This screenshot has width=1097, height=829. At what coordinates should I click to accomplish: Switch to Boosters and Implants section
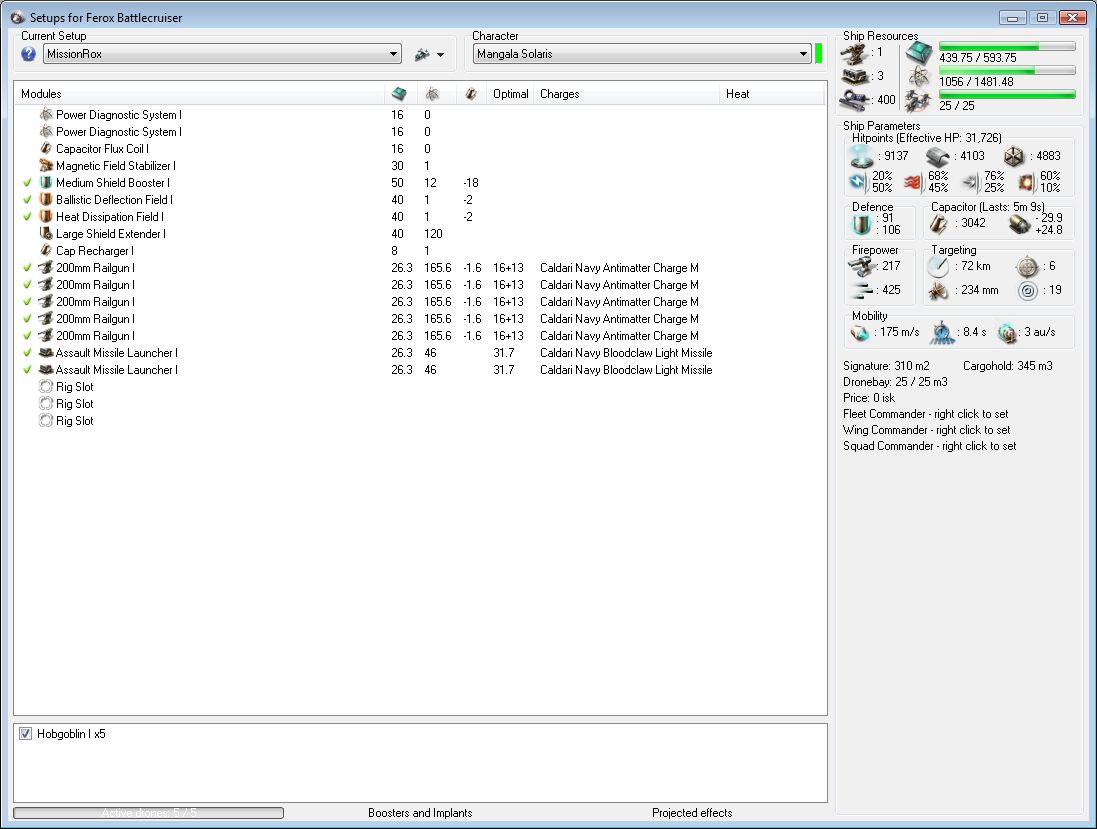click(420, 813)
